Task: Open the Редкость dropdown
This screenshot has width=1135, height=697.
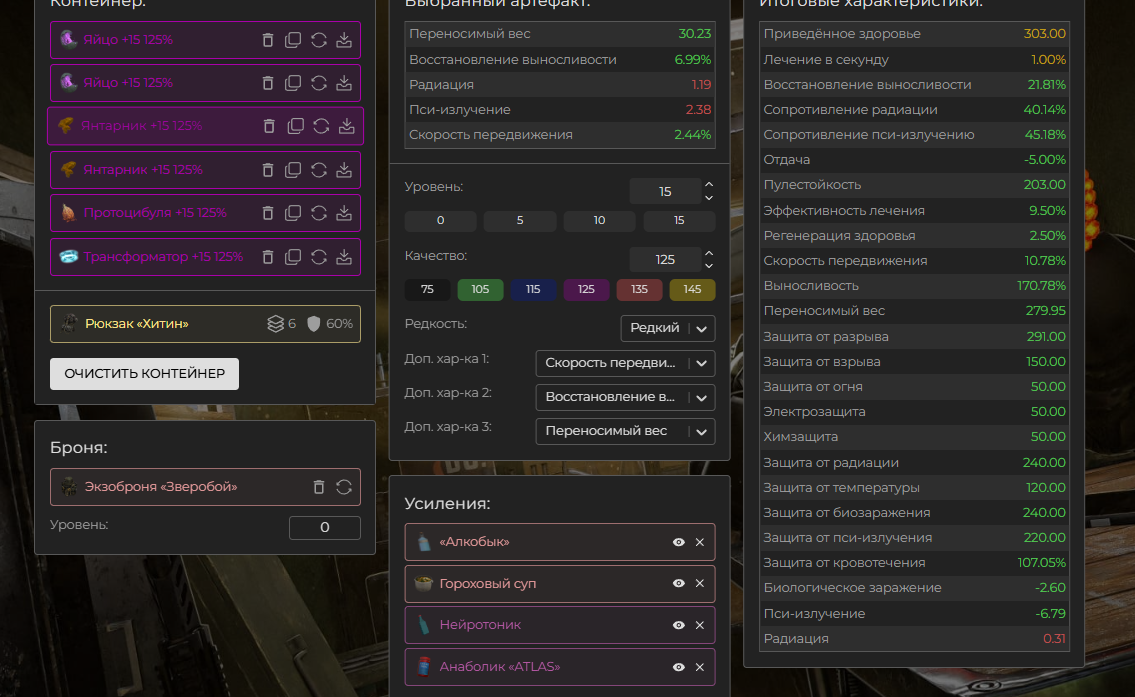Action: 667,328
